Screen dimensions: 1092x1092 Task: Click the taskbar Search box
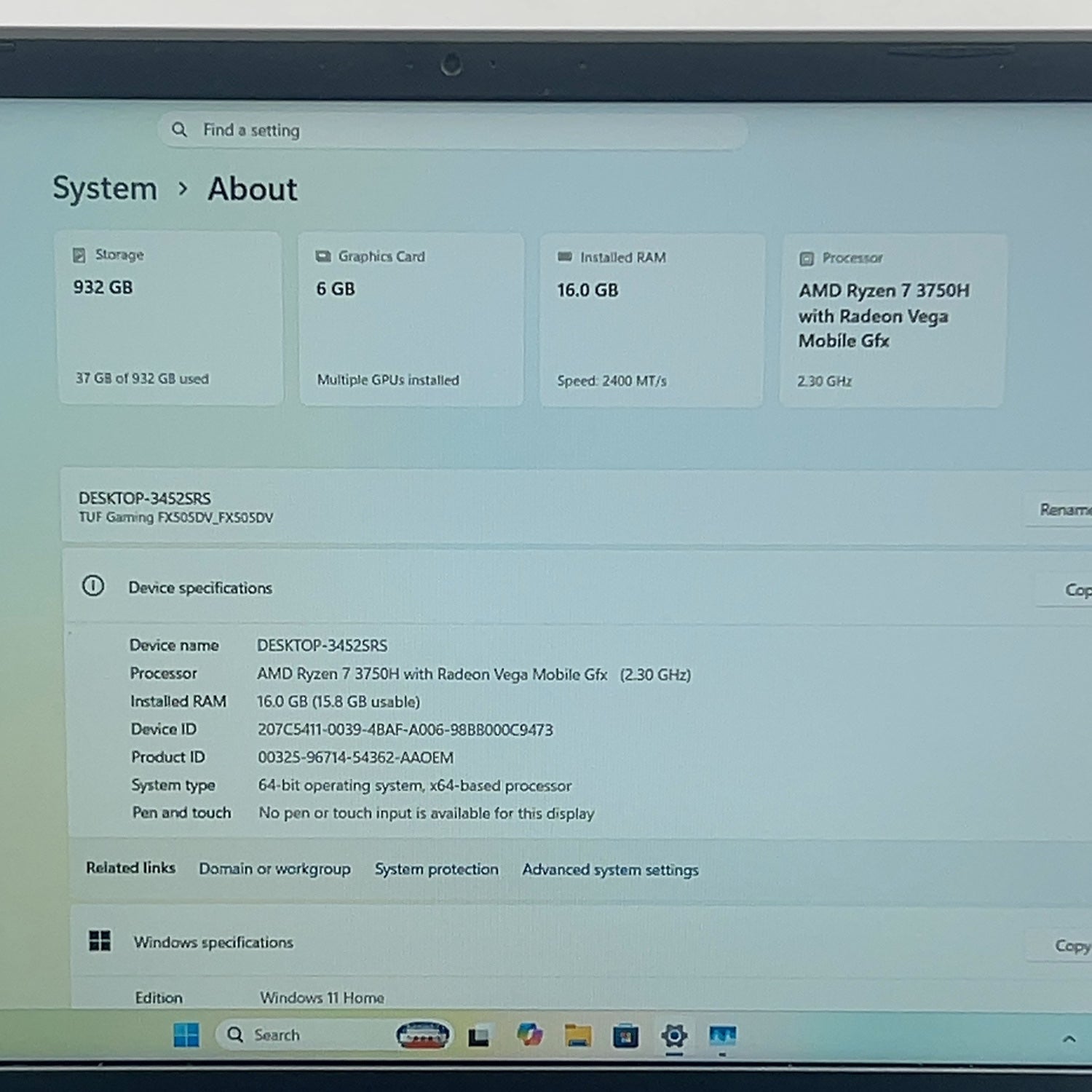click(x=333, y=1034)
